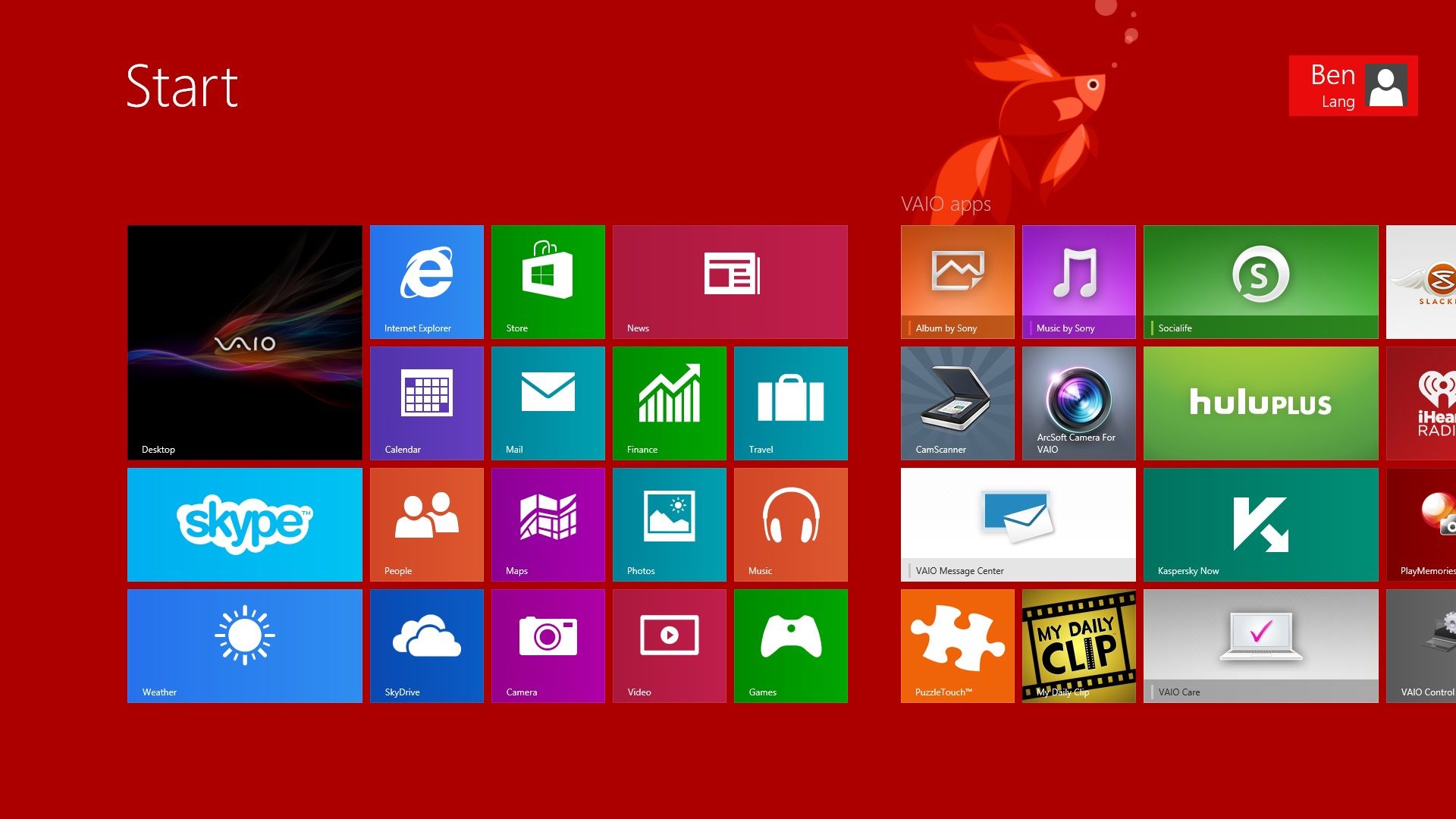Open VAIO Message Center tile
The height and width of the screenshot is (819, 1456).
tap(1018, 525)
